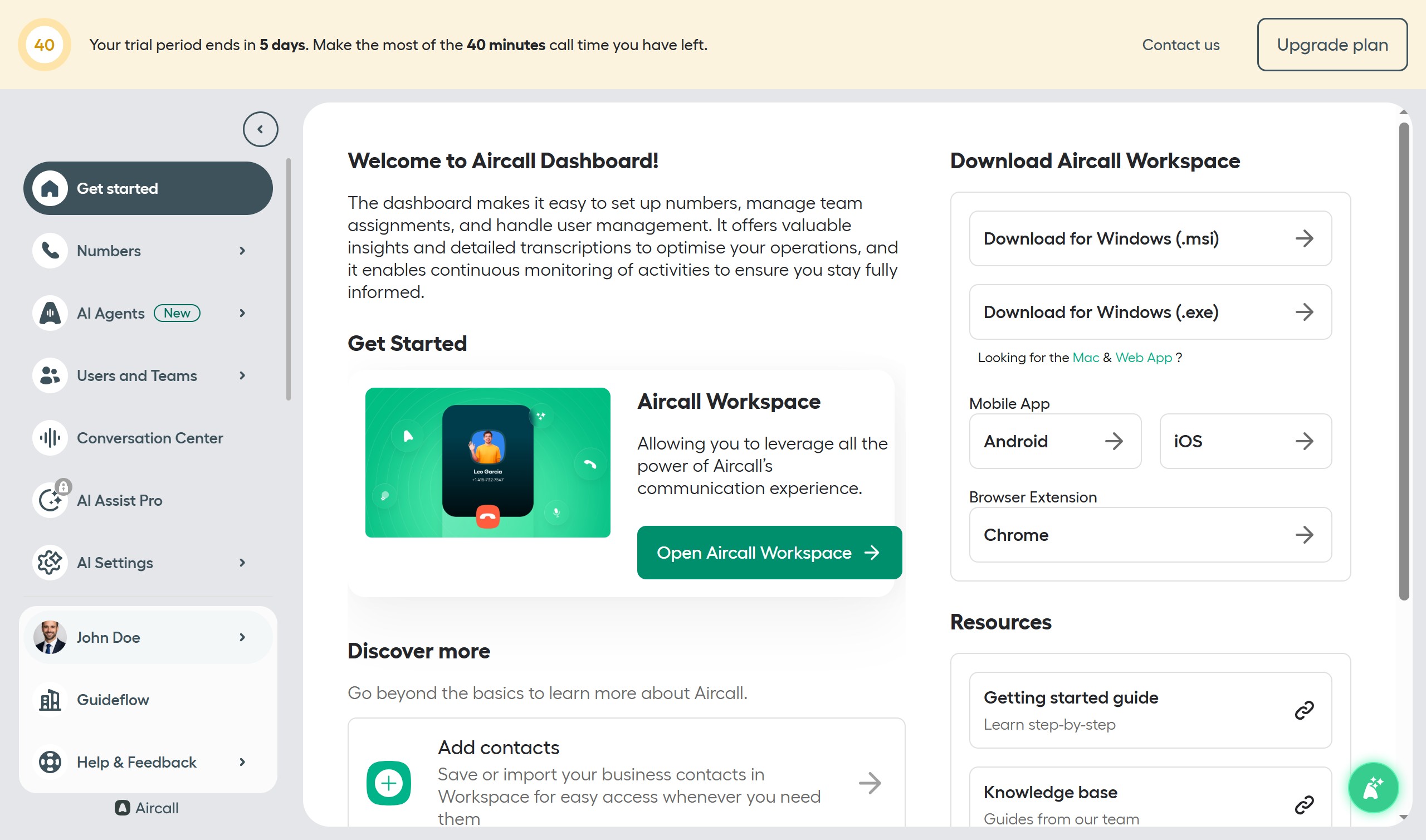Collapse the sidebar with the back chevron
1426x840 pixels.
point(260,130)
